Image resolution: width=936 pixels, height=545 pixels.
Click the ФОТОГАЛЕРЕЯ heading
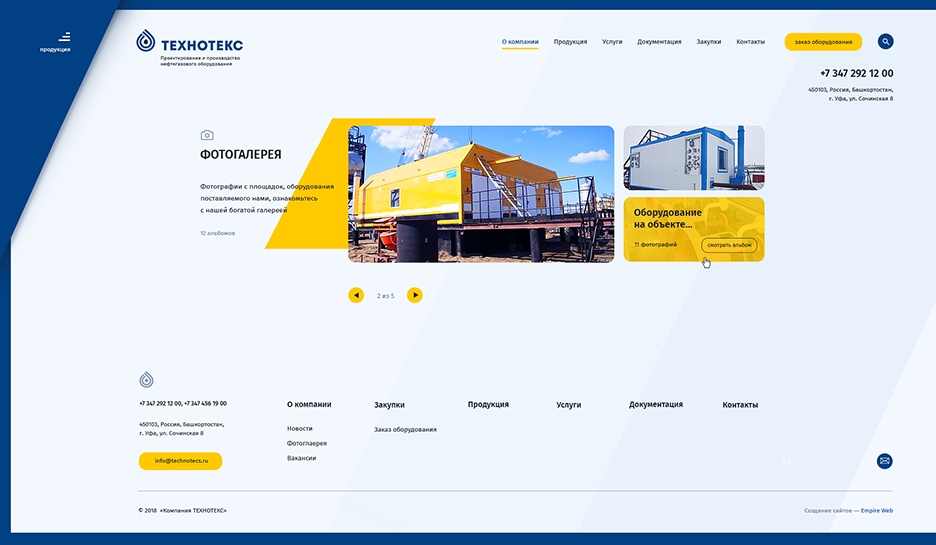point(241,155)
